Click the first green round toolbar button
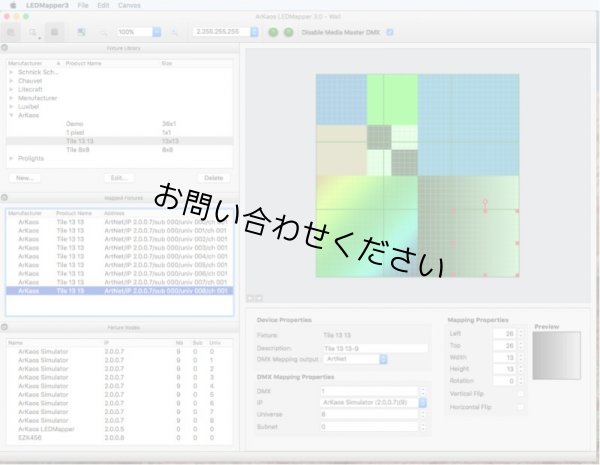Image resolution: width=600 pixels, height=465 pixels. (x=273, y=32)
